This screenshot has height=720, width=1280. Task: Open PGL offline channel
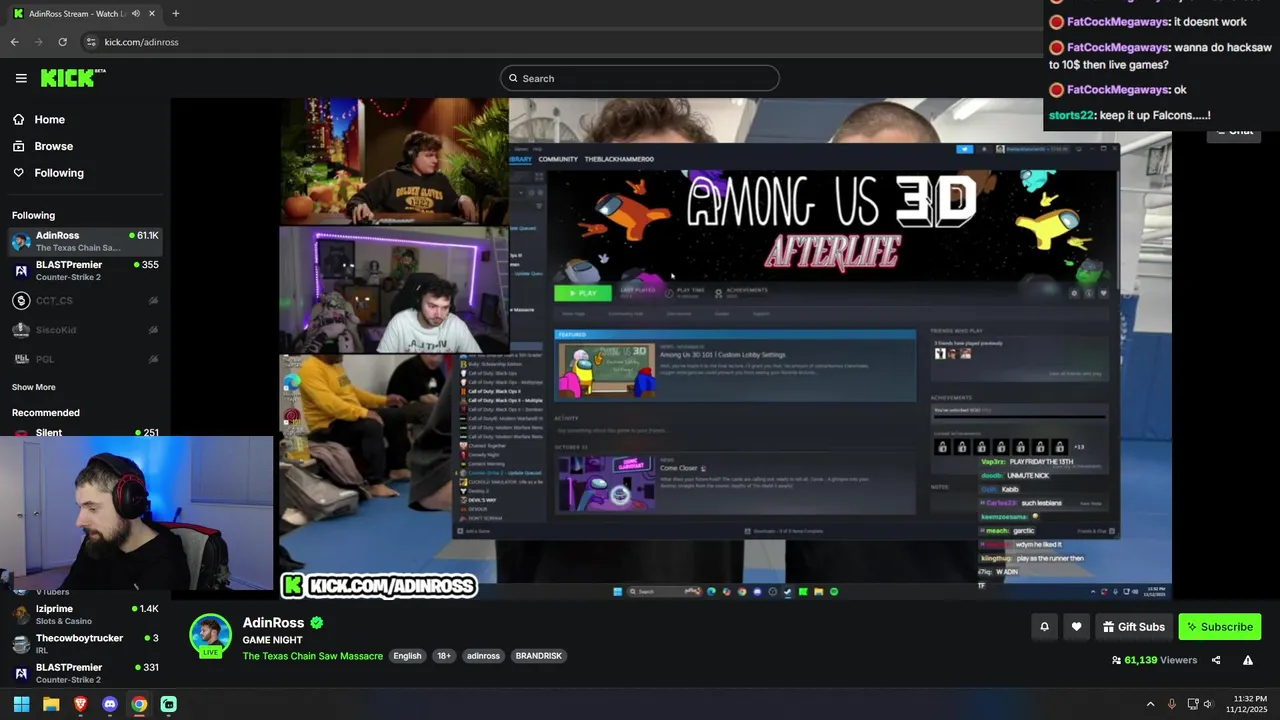click(x=85, y=358)
